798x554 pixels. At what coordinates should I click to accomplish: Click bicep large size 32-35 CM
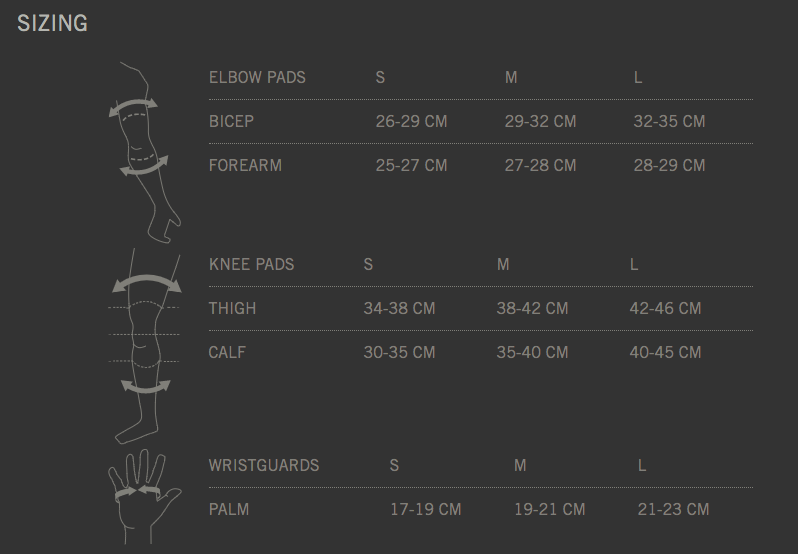pyautogui.click(x=669, y=121)
